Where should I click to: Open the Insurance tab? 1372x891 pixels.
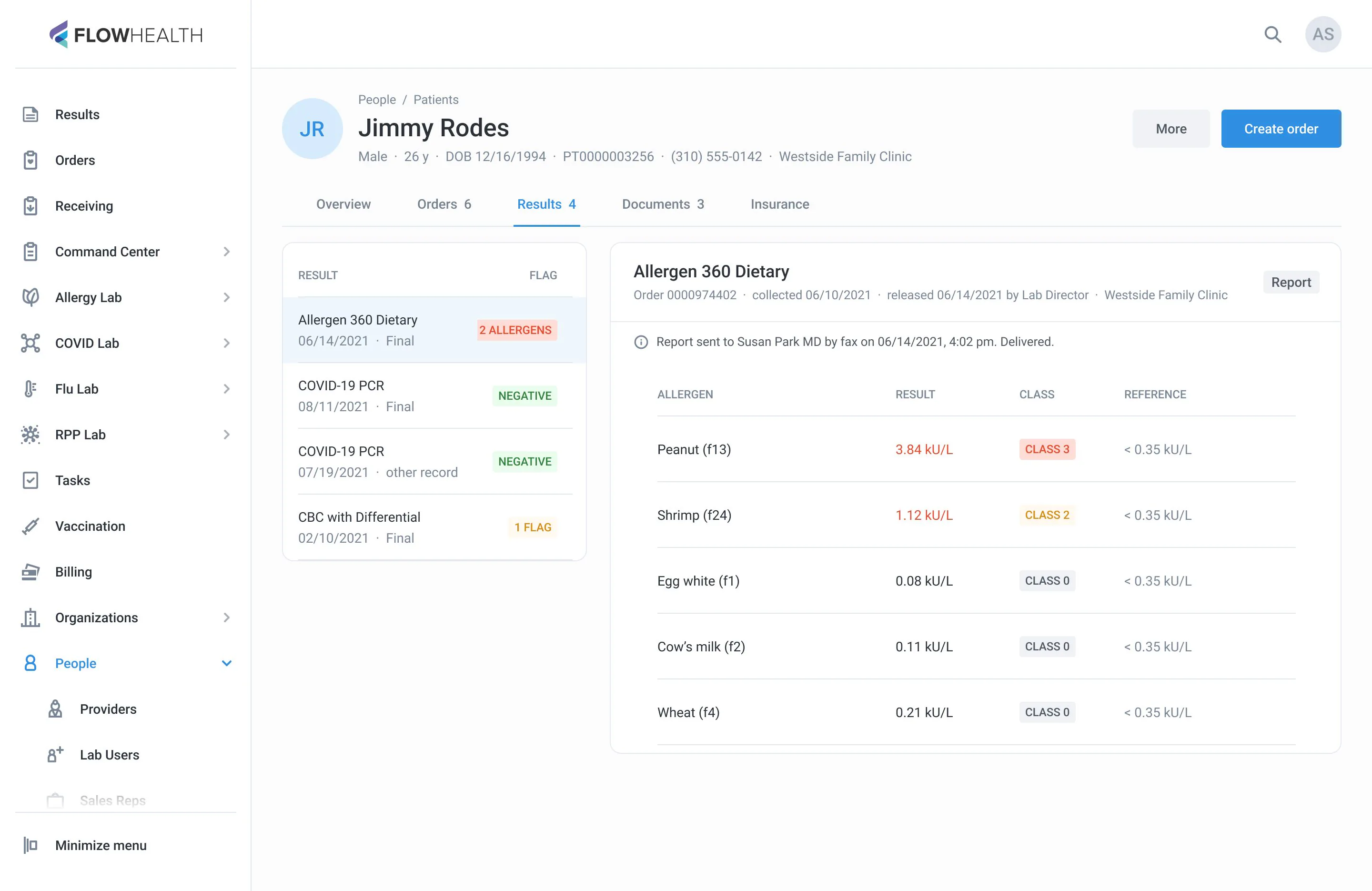[779, 204]
